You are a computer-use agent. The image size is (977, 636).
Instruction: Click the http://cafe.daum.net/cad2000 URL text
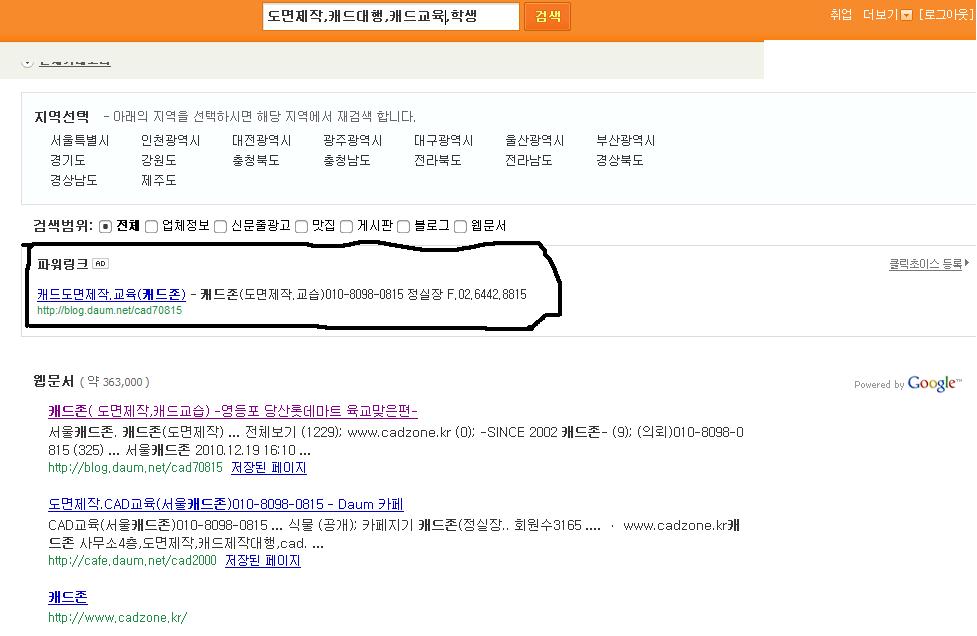coord(132,561)
